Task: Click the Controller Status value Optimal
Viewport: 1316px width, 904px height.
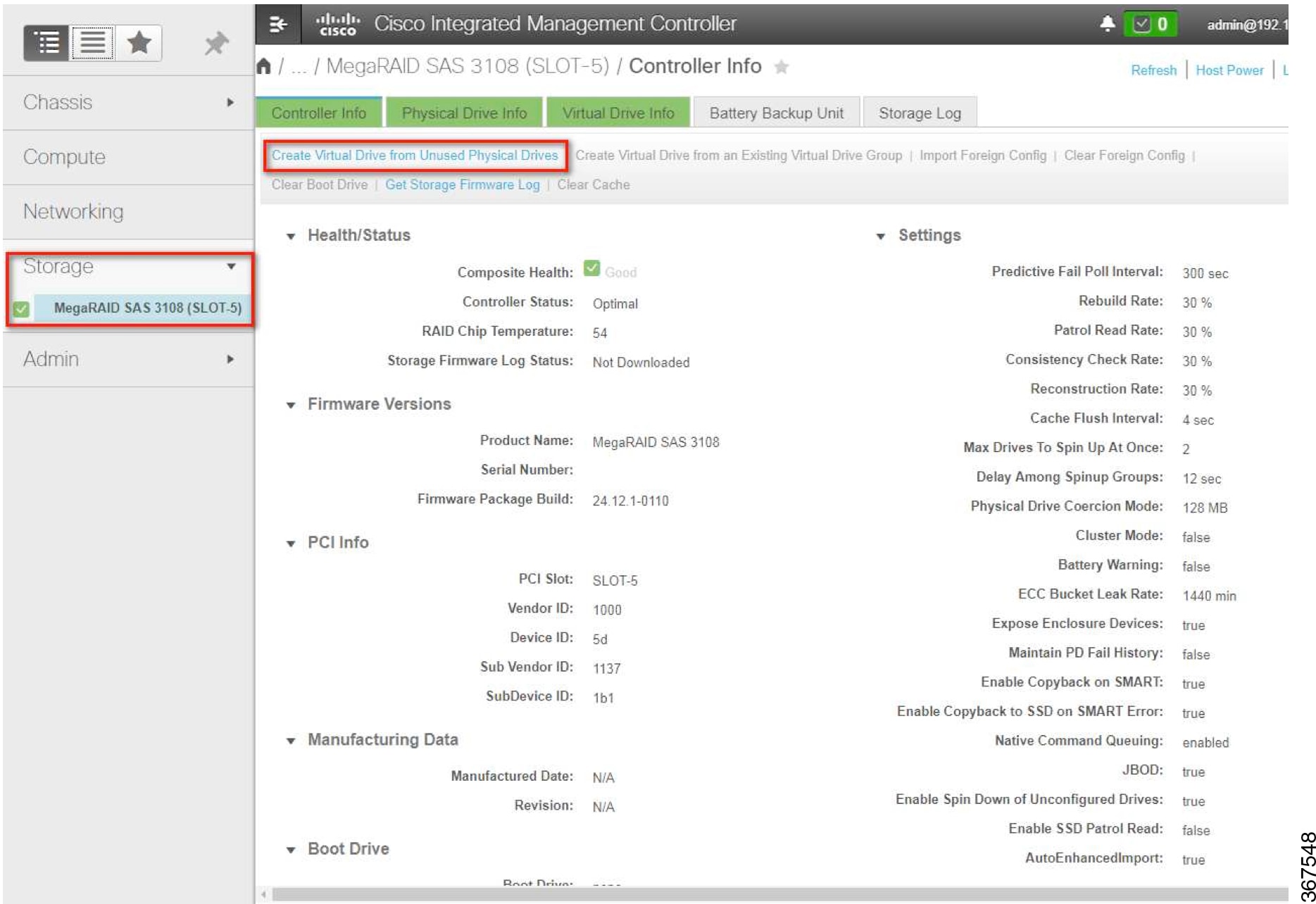Action: click(x=615, y=304)
